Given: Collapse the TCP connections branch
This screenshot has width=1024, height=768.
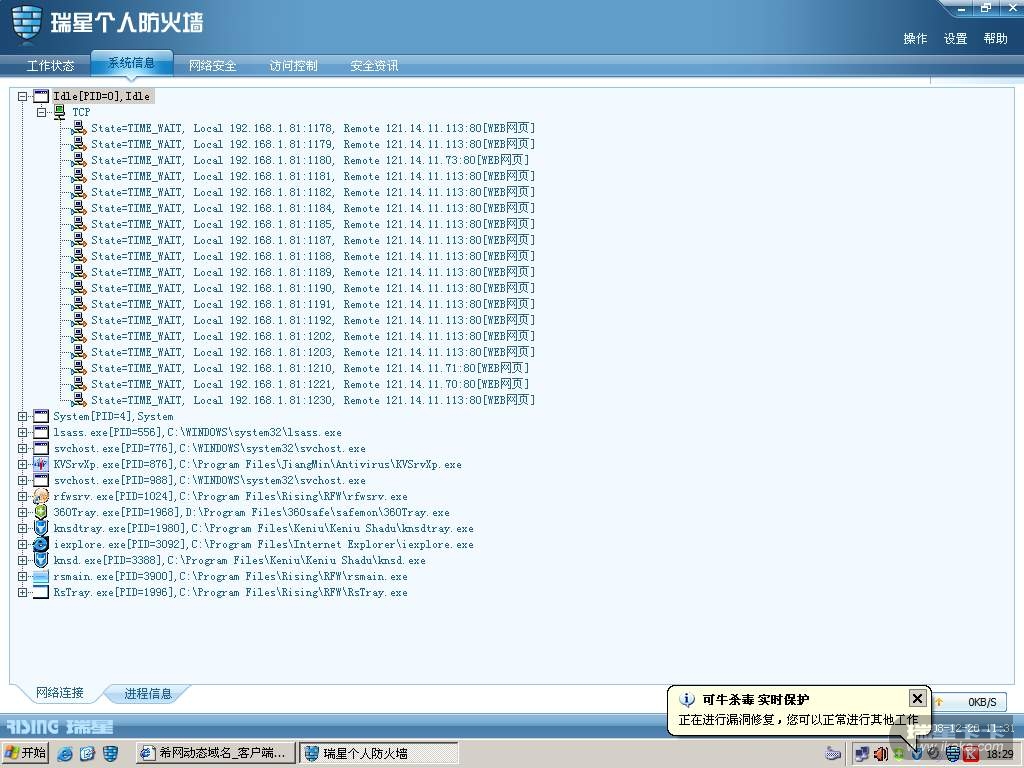Looking at the screenshot, I should [x=42, y=112].
